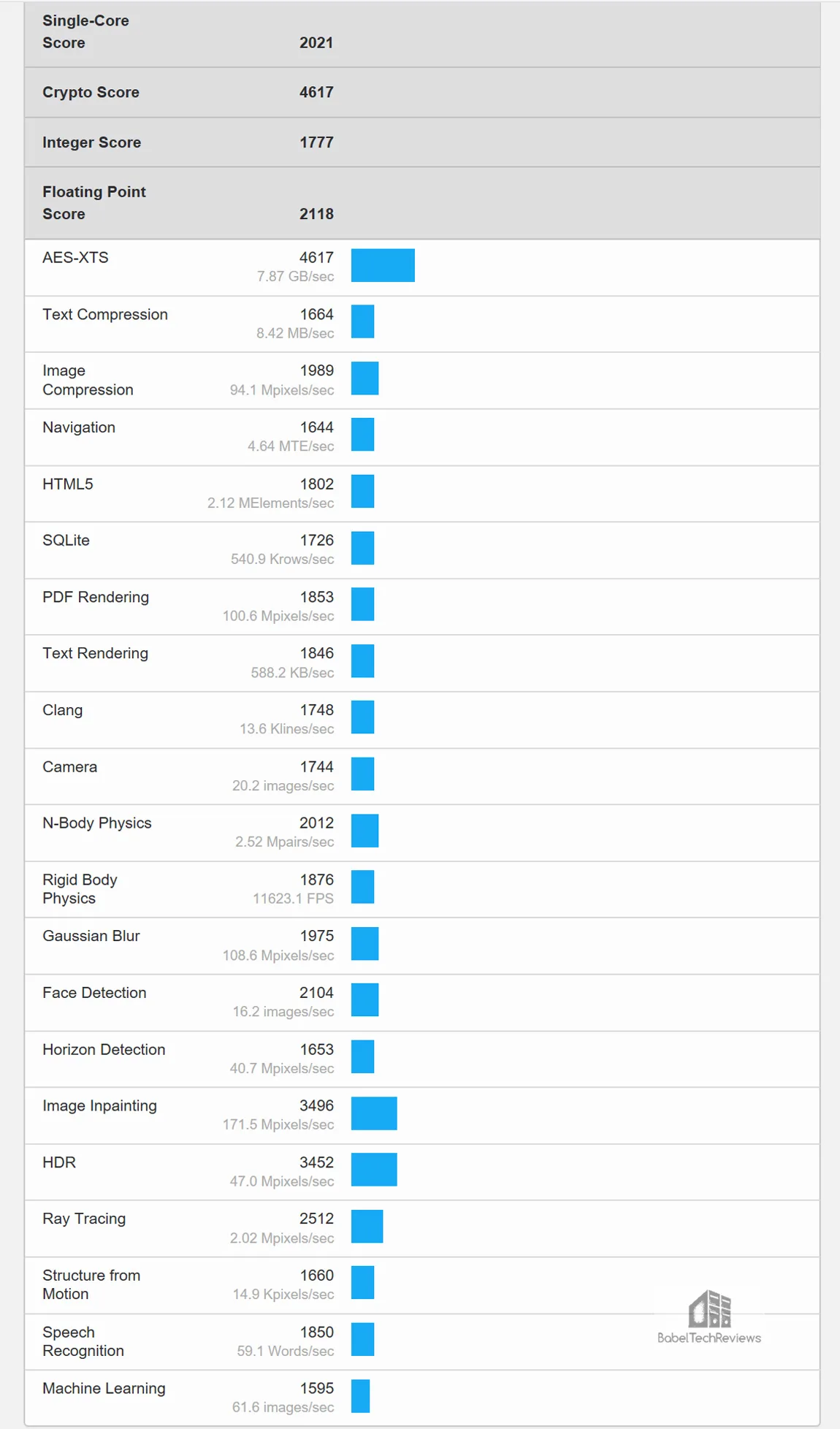Image resolution: width=840 pixels, height=1429 pixels.
Task: Select the Text Compression label
Action: tap(105, 314)
